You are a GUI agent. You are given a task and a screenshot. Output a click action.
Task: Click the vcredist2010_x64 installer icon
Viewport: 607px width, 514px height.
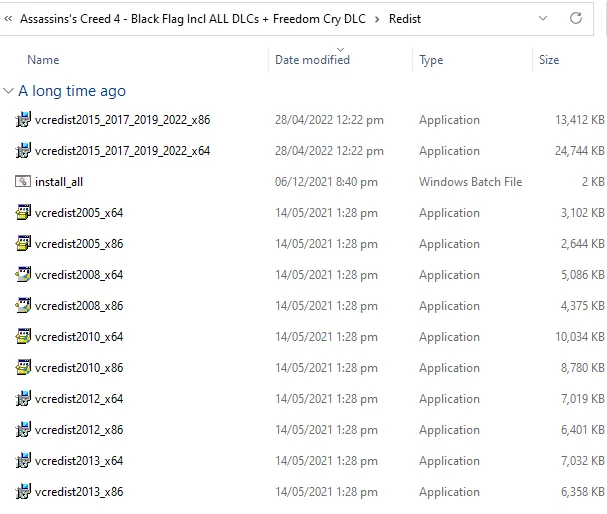pos(23,336)
